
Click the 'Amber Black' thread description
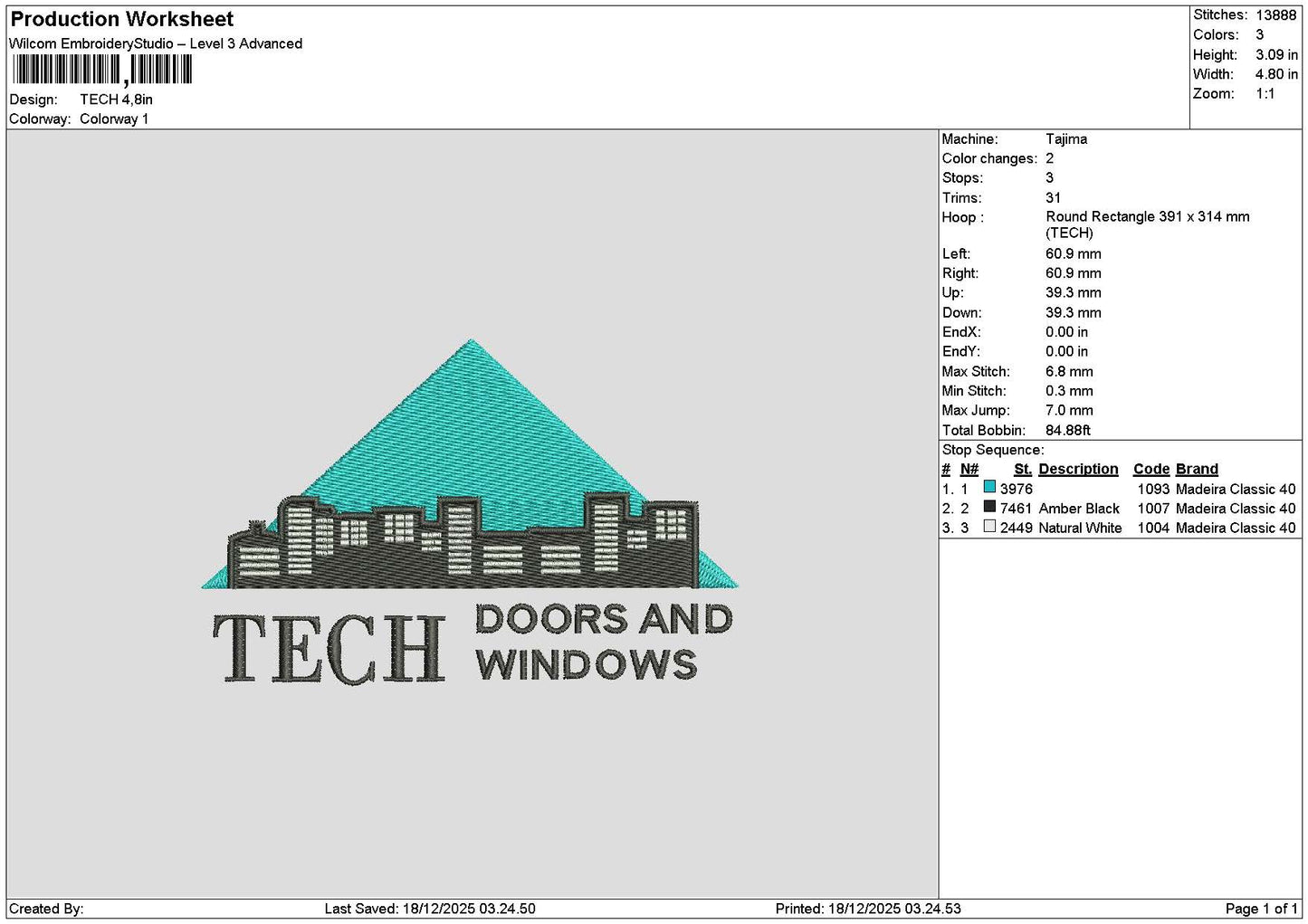click(x=1079, y=509)
